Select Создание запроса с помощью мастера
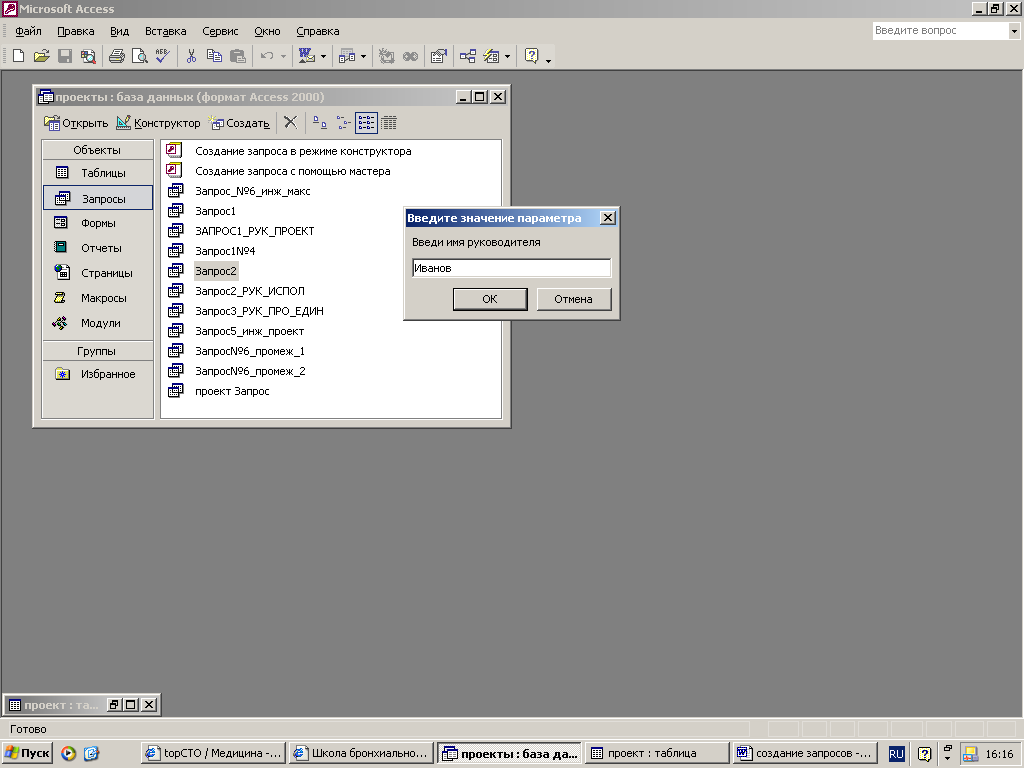 click(293, 171)
